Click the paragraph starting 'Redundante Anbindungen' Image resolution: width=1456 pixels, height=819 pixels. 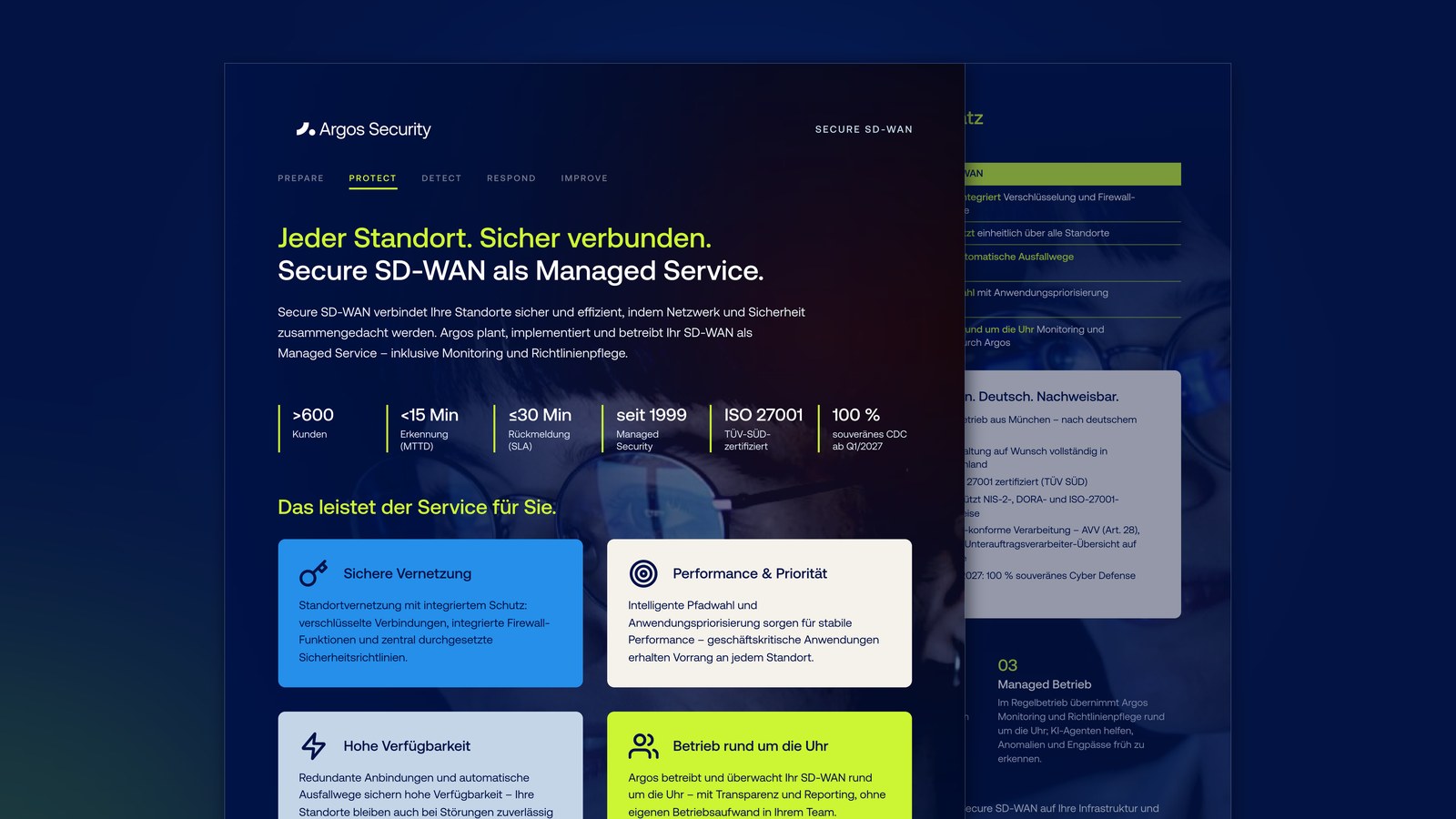pos(426,794)
